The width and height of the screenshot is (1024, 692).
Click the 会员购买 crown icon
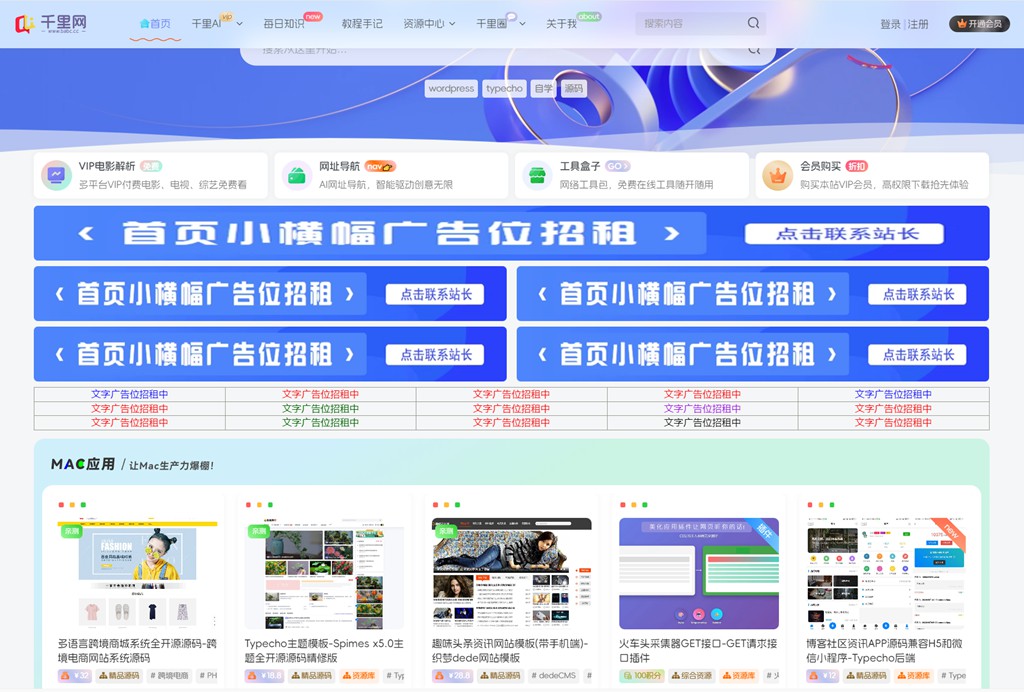coord(777,176)
